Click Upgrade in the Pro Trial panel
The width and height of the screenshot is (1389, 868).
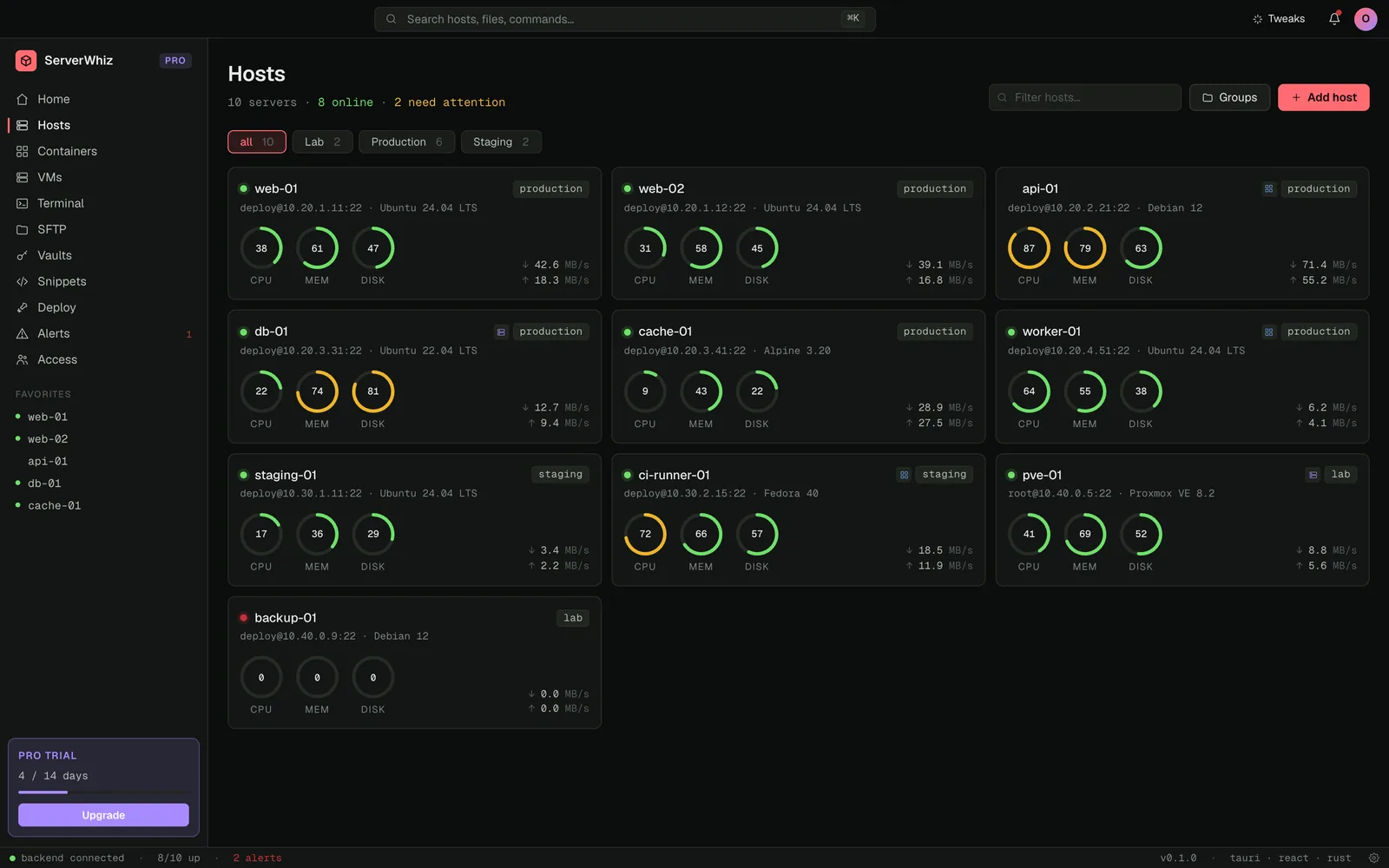(103, 815)
